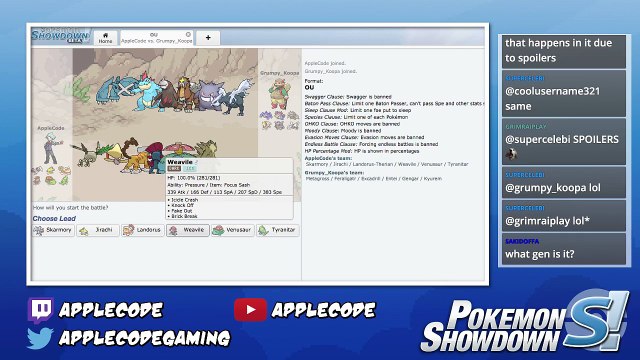Choose Tyranitar as lead

[278, 230]
